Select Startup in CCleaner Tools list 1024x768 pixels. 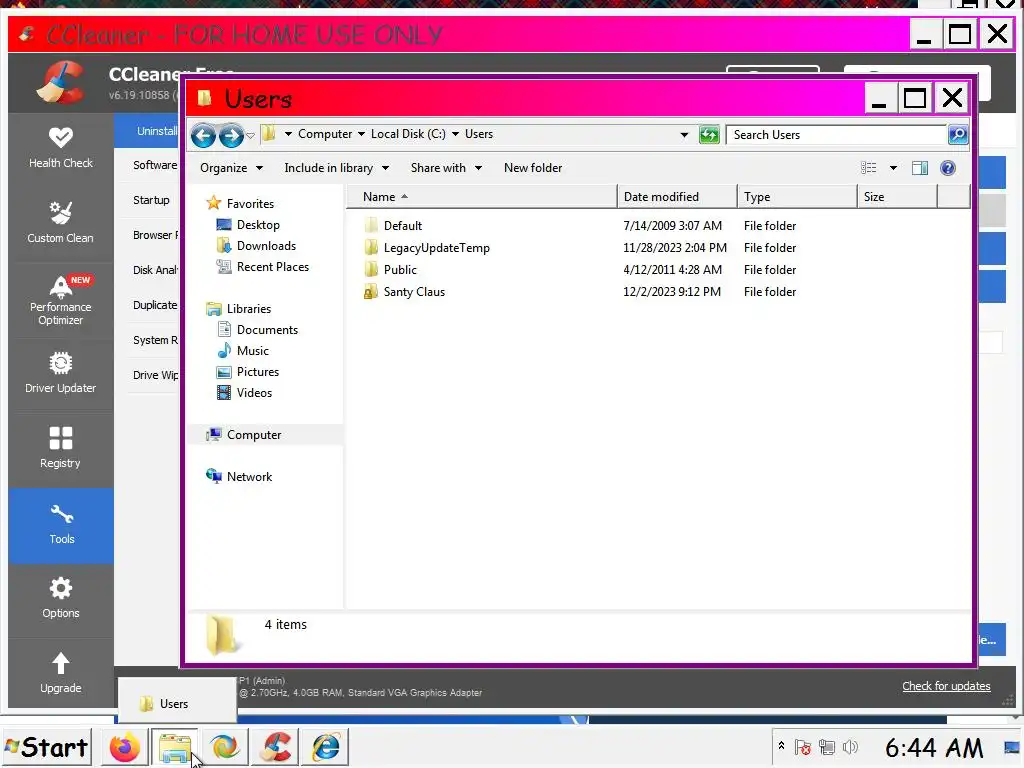(151, 200)
